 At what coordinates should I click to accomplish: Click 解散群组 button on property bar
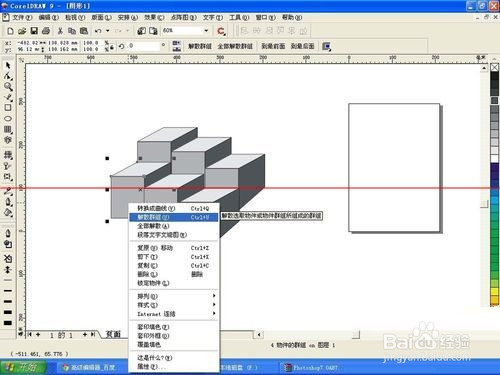tap(200, 46)
